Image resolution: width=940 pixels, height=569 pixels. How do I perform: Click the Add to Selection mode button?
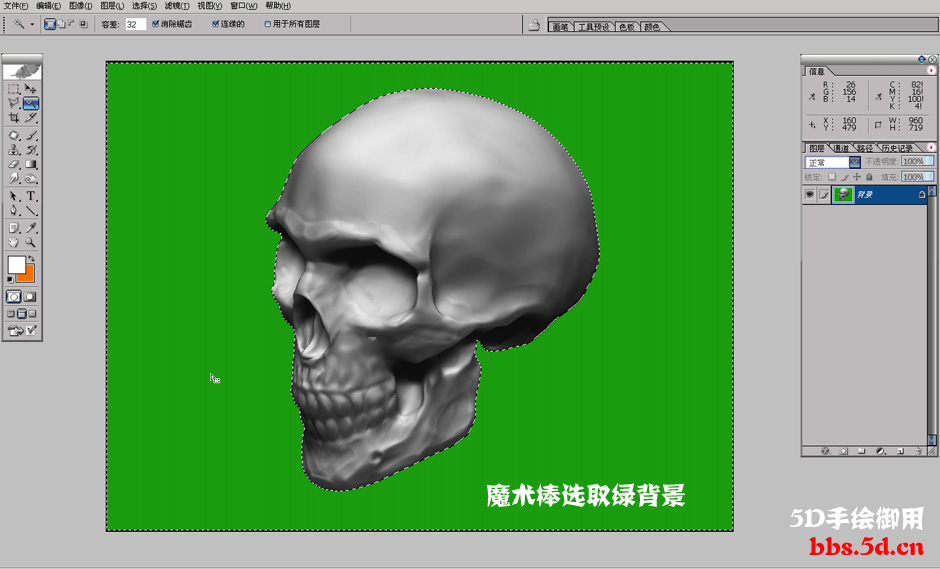click(61, 24)
